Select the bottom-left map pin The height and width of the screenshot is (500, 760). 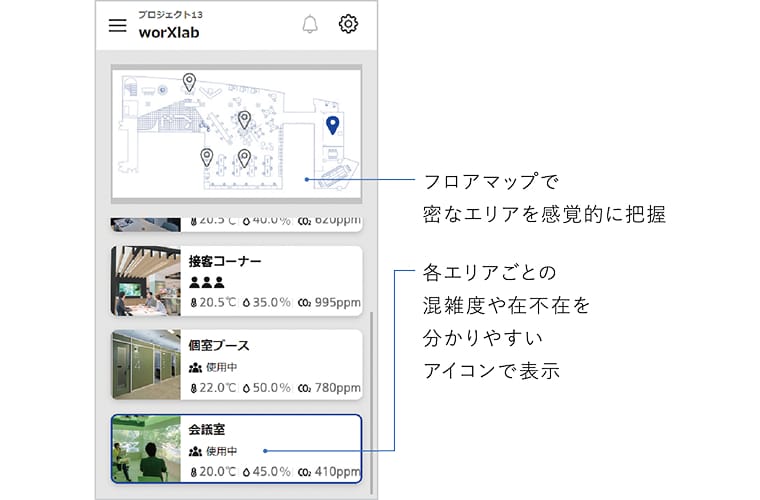(207, 156)
